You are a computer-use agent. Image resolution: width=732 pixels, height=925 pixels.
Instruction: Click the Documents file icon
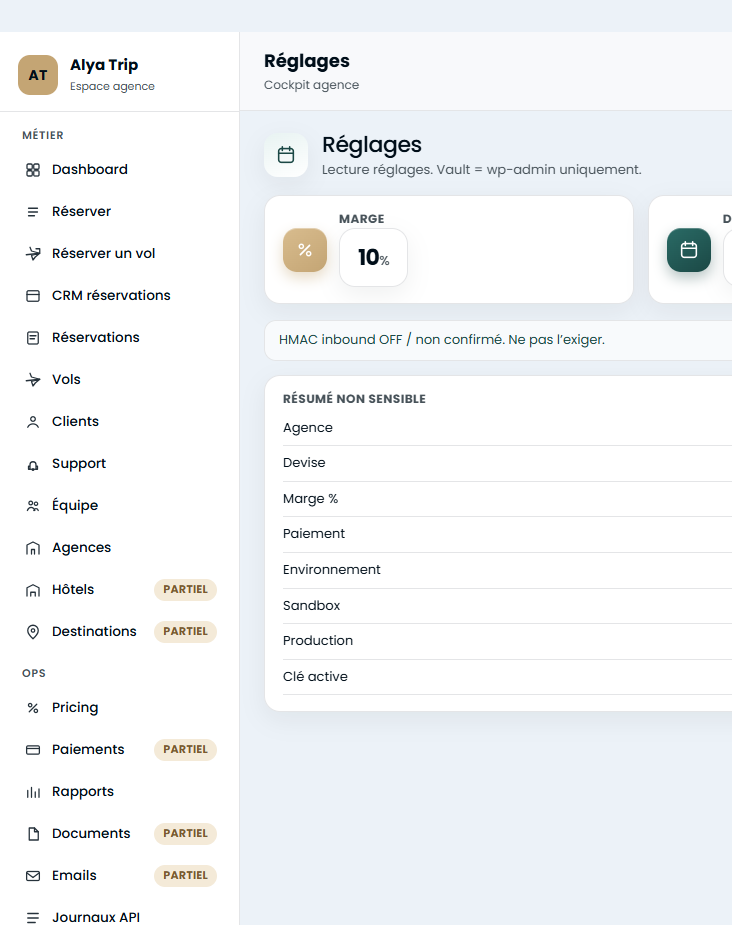click(x=33, y=834)
